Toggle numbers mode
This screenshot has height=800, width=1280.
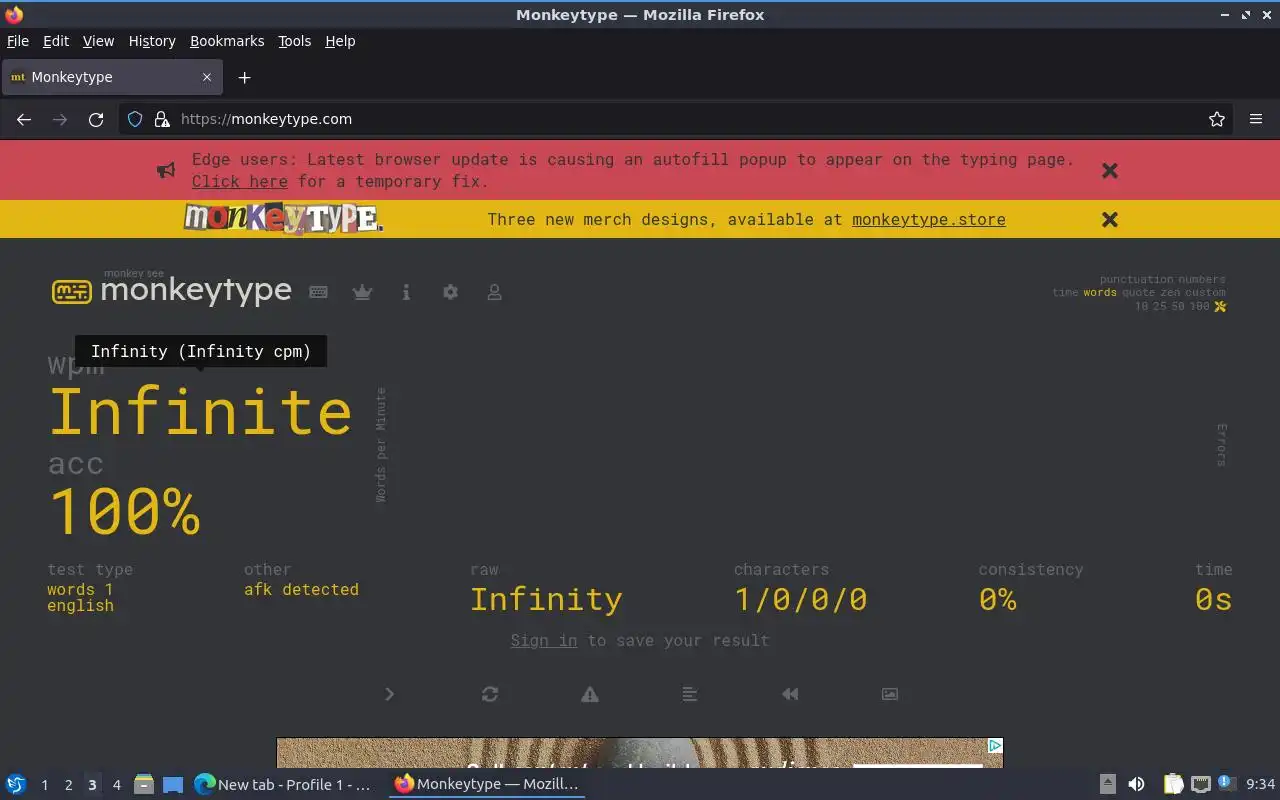(x=1202, y=280)
